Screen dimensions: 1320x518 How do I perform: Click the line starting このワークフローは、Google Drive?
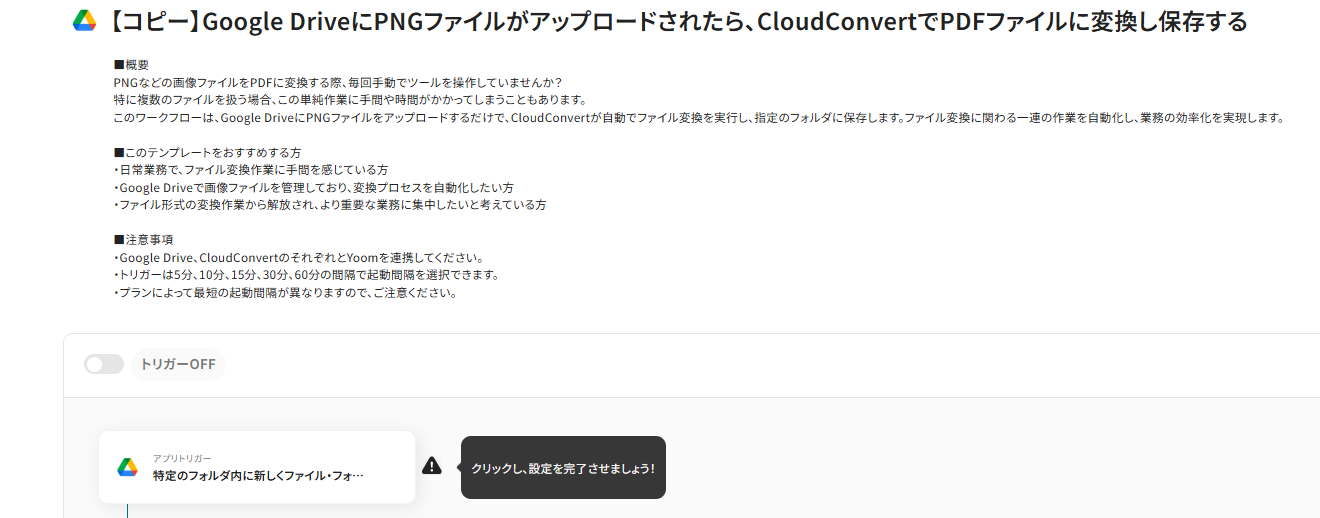point(699,117)
